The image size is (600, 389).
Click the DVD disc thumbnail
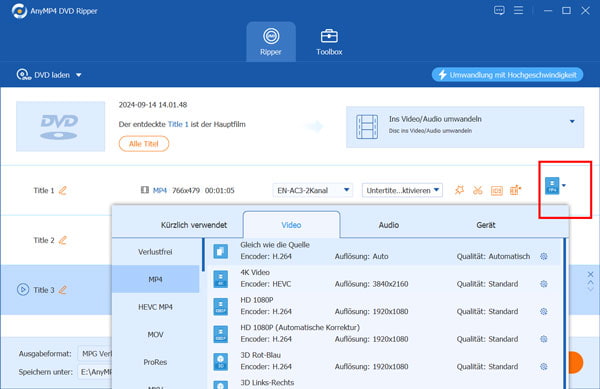(x=60, y=126)
